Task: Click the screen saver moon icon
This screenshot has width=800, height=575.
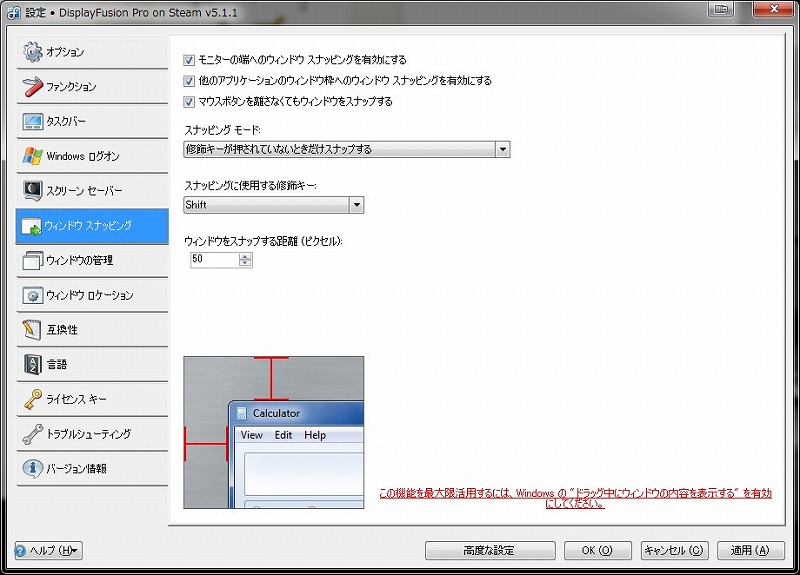Action: pos(32,190)
